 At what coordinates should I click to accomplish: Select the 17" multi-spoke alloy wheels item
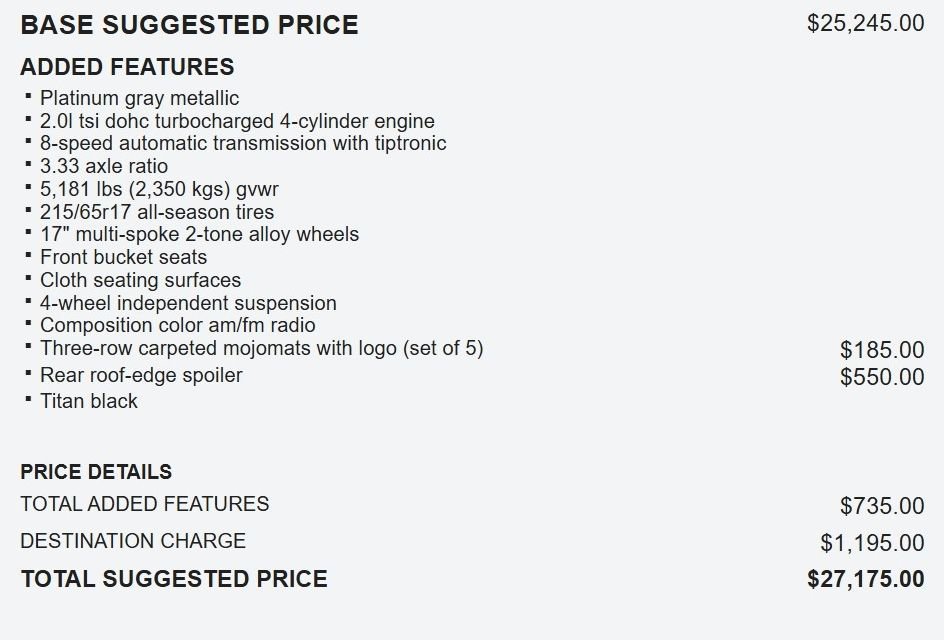(199, 234)
